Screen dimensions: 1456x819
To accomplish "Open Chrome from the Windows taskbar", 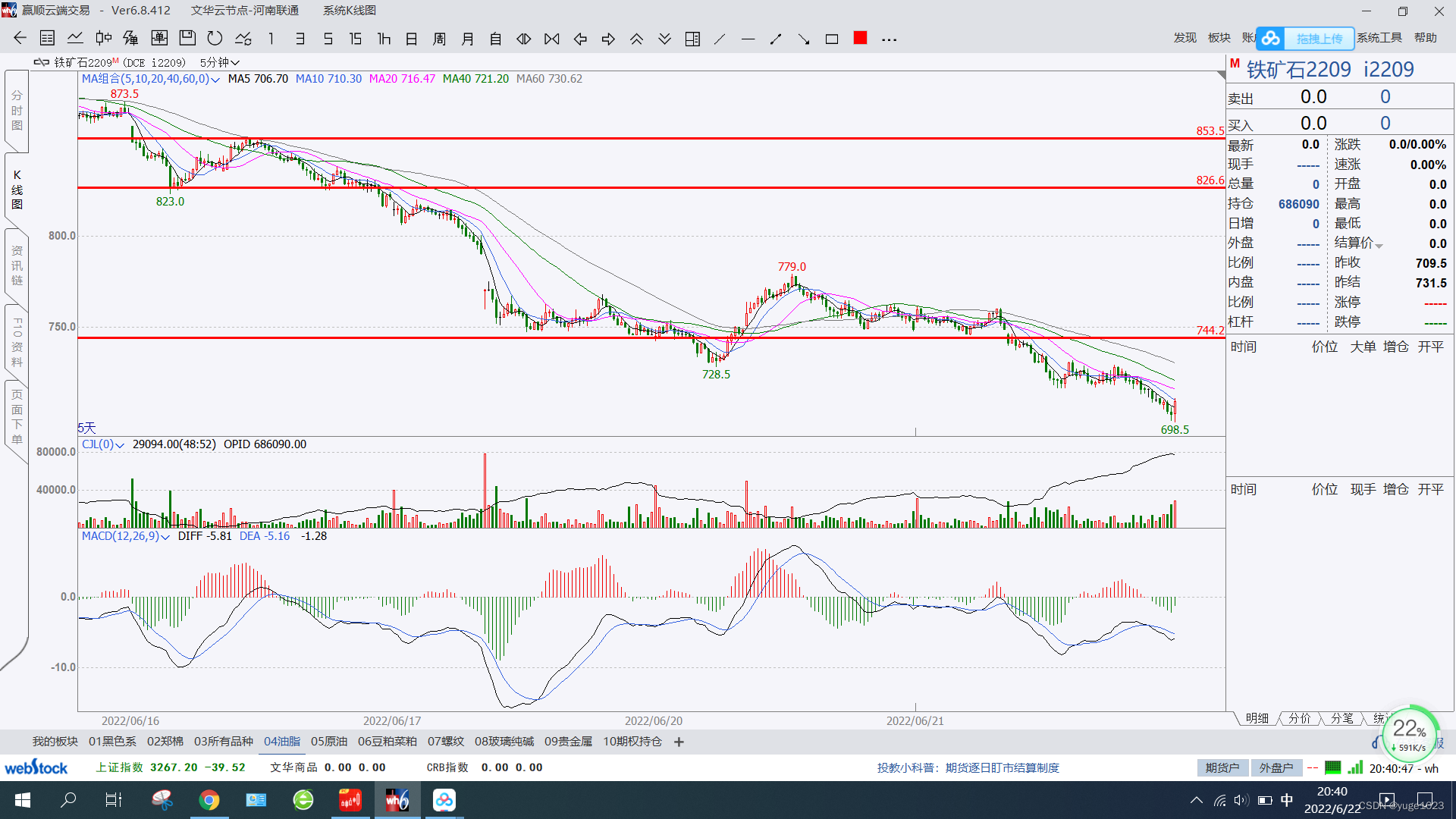I will [209, 800].
